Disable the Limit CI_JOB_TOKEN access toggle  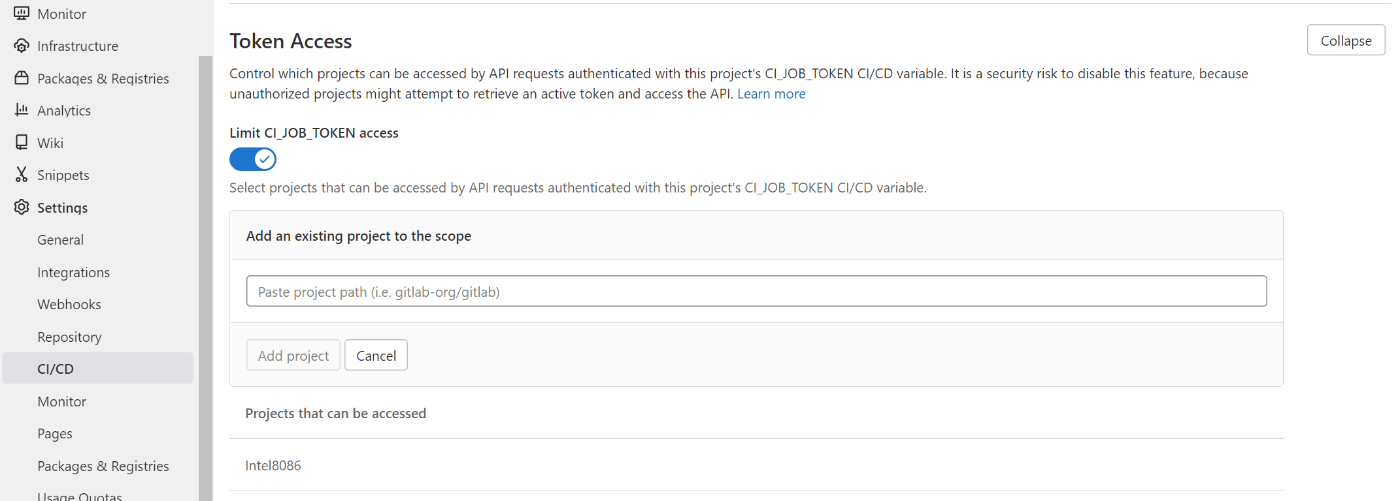tap(253, 159)
